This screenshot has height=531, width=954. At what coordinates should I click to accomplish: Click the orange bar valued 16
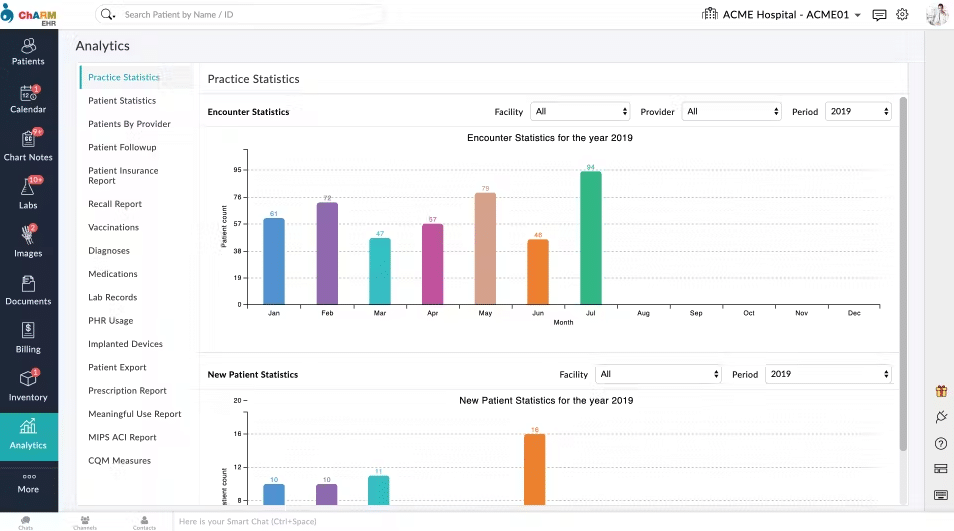click(535, 469)
